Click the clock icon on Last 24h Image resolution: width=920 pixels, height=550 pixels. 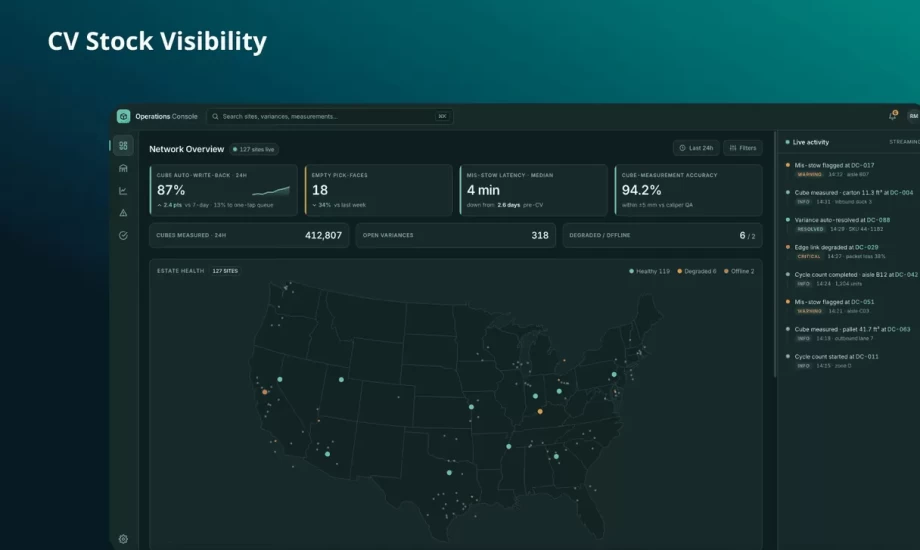click(x=682, y=148)
